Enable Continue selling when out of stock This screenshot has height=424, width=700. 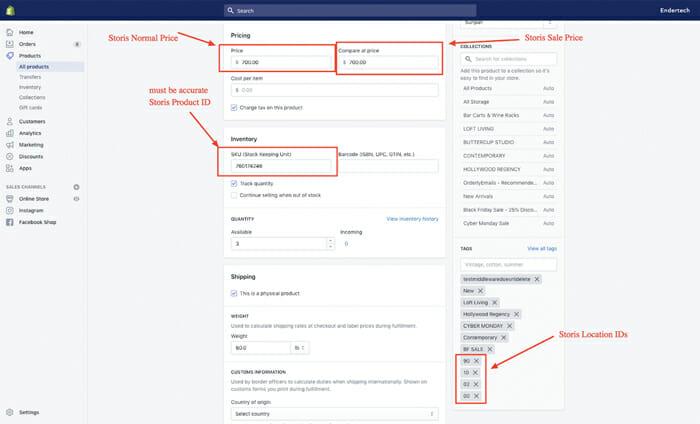[234, 195]
